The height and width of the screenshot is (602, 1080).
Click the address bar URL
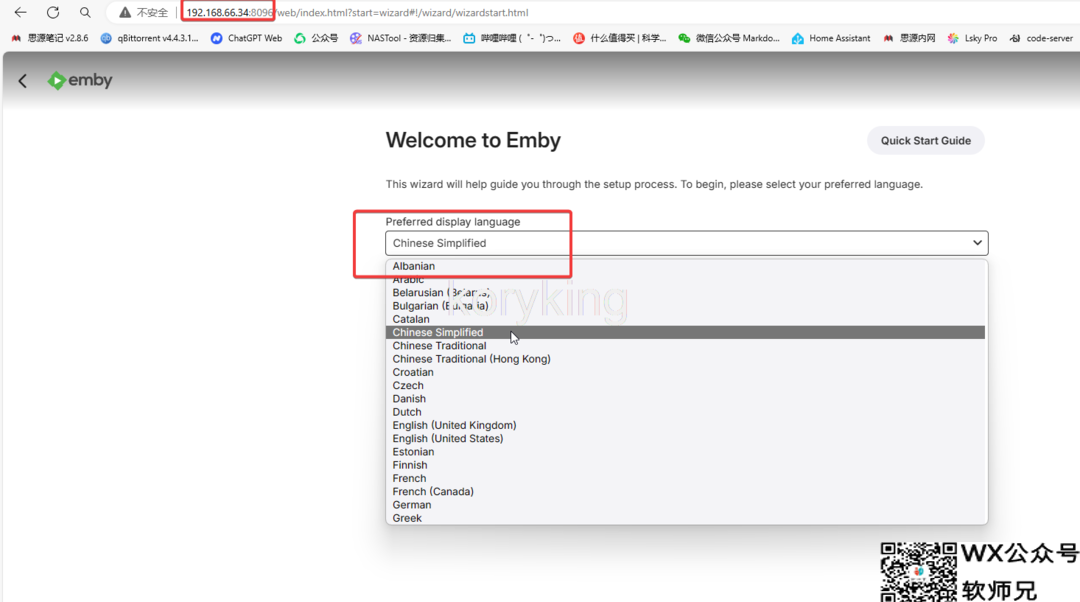[x=357, y=12]
